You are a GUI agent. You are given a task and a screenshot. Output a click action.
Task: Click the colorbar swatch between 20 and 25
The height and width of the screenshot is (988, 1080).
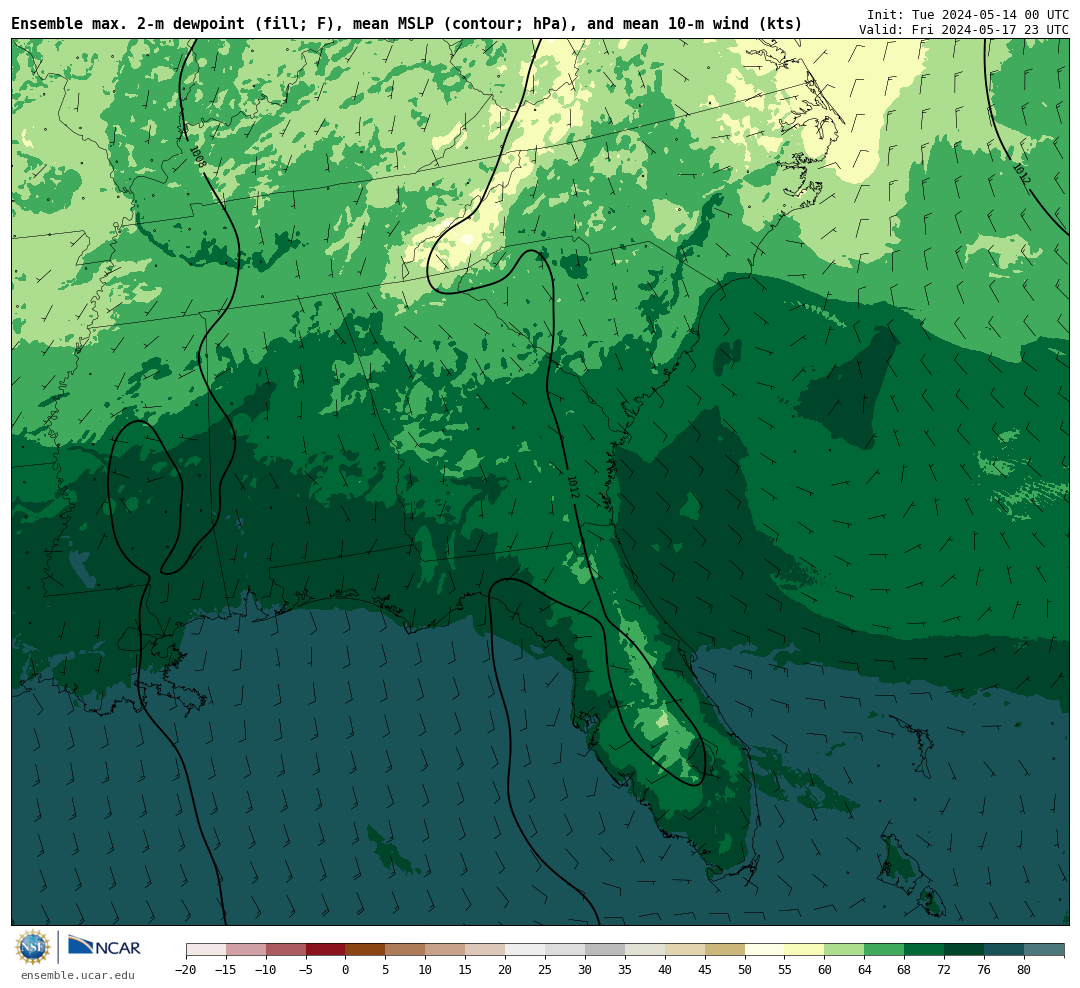pyautogui.click(x=526, y=950)
